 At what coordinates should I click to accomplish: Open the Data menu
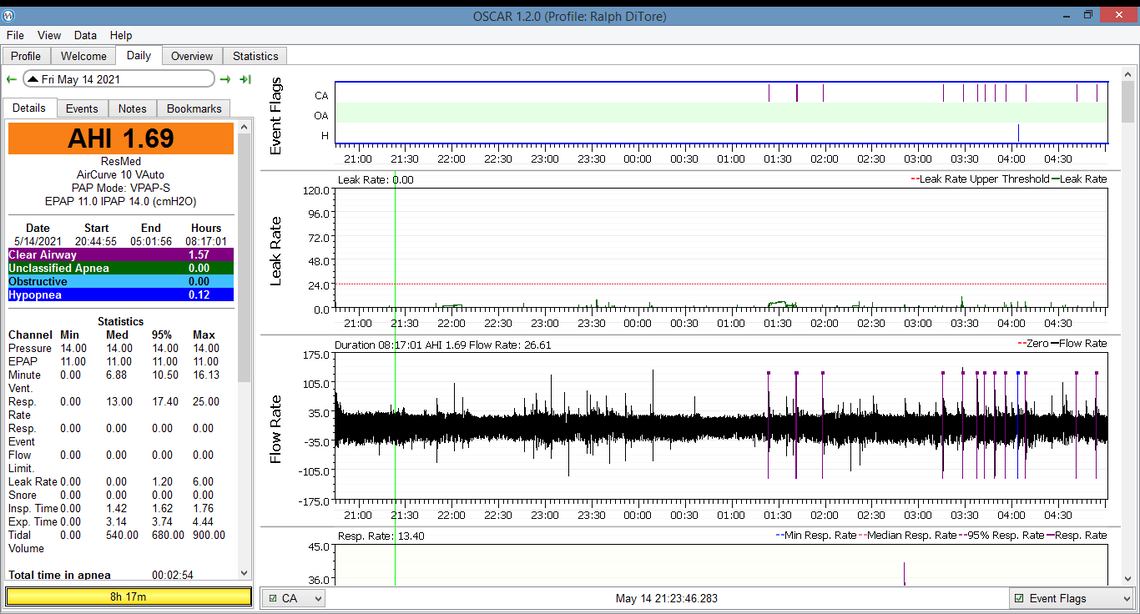pyautogui.click(x=85, y=35)
